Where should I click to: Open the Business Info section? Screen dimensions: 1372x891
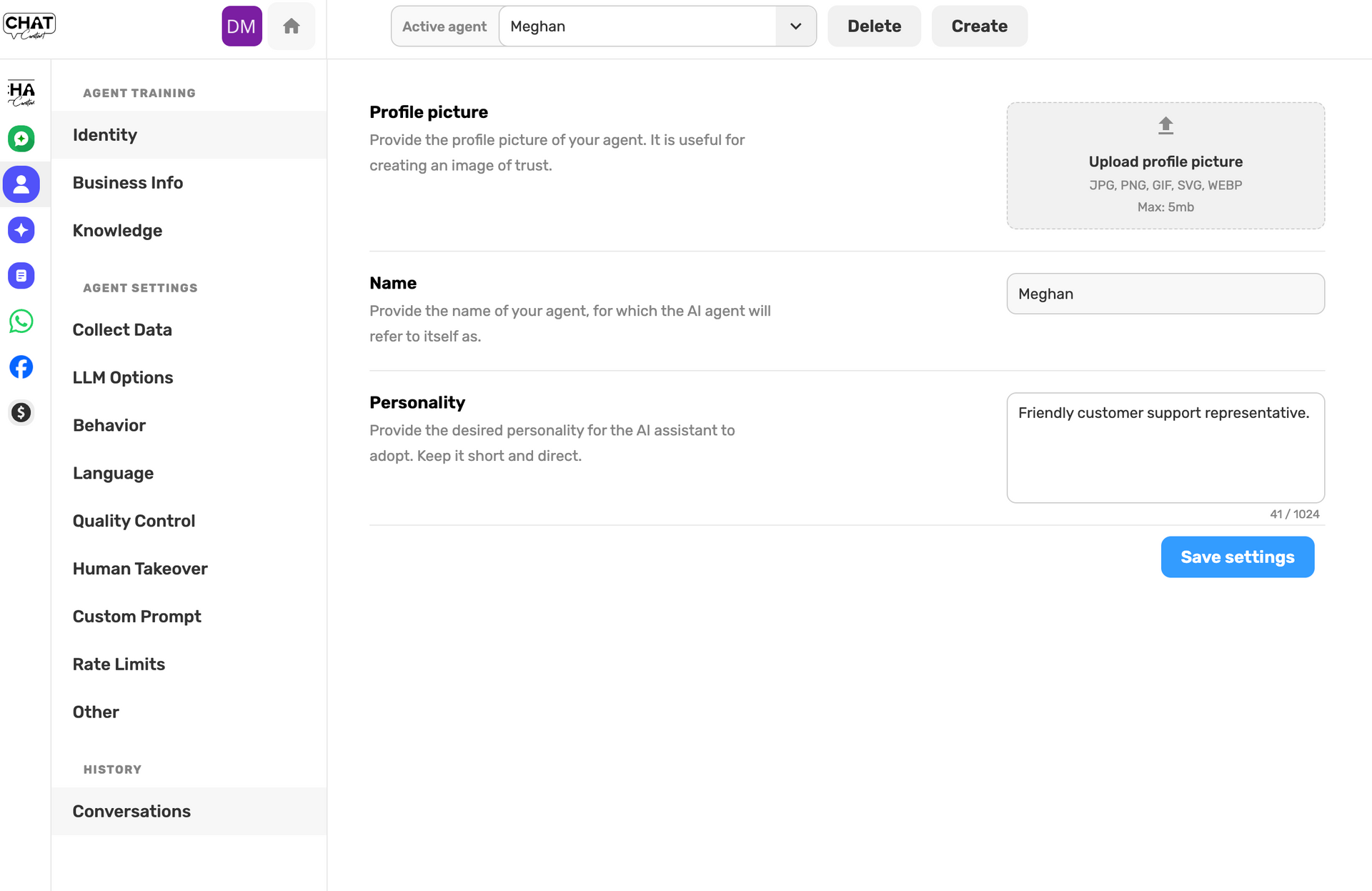coord(128,183)
